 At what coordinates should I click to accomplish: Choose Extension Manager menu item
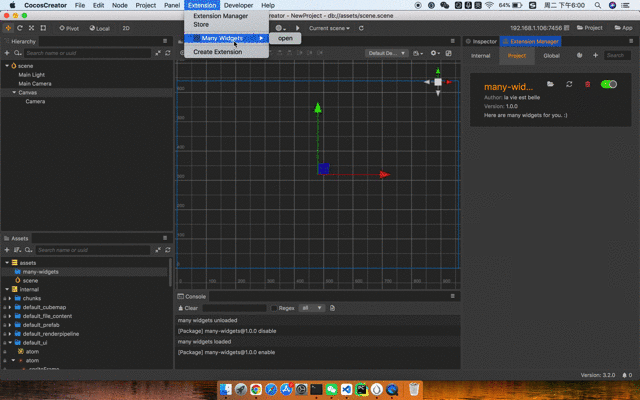[x=220, y=16]
